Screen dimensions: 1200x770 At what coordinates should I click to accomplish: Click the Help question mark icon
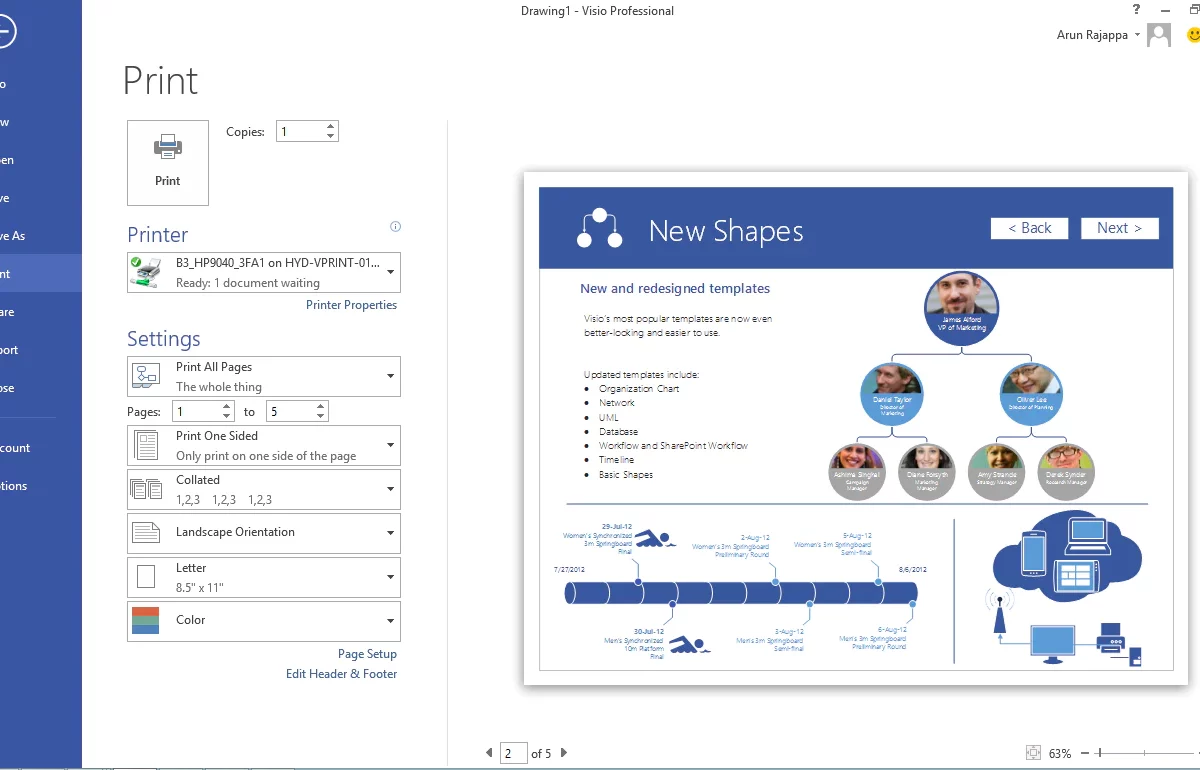coord(1136,10)
